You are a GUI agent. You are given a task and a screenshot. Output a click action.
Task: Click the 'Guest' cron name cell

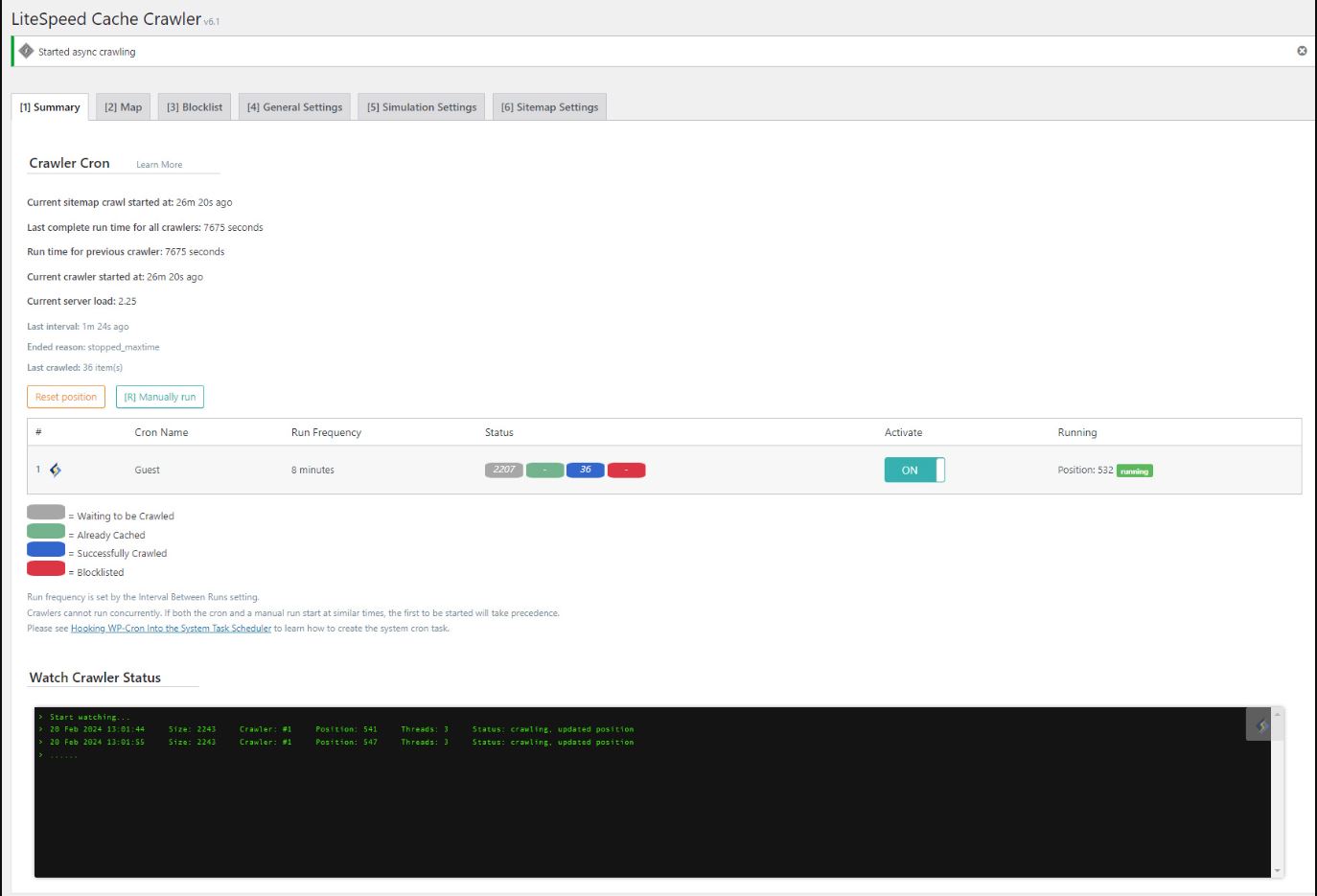click(147, 471)
